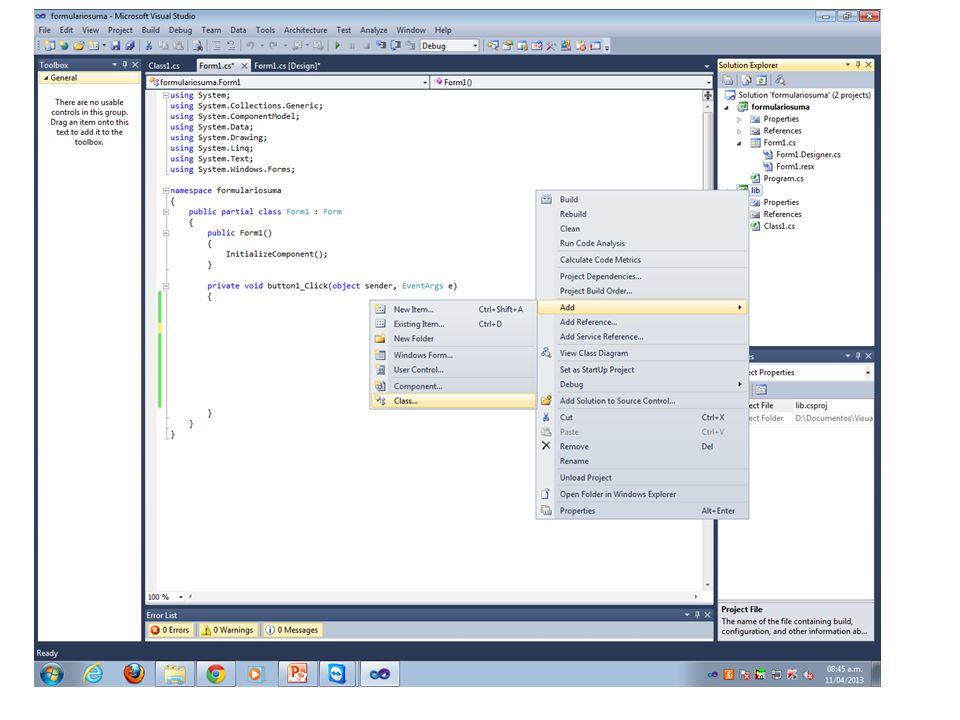960x720 pixels.
Task: Collapse the Form1.cs tree node
Action: [x=739, y=143]
